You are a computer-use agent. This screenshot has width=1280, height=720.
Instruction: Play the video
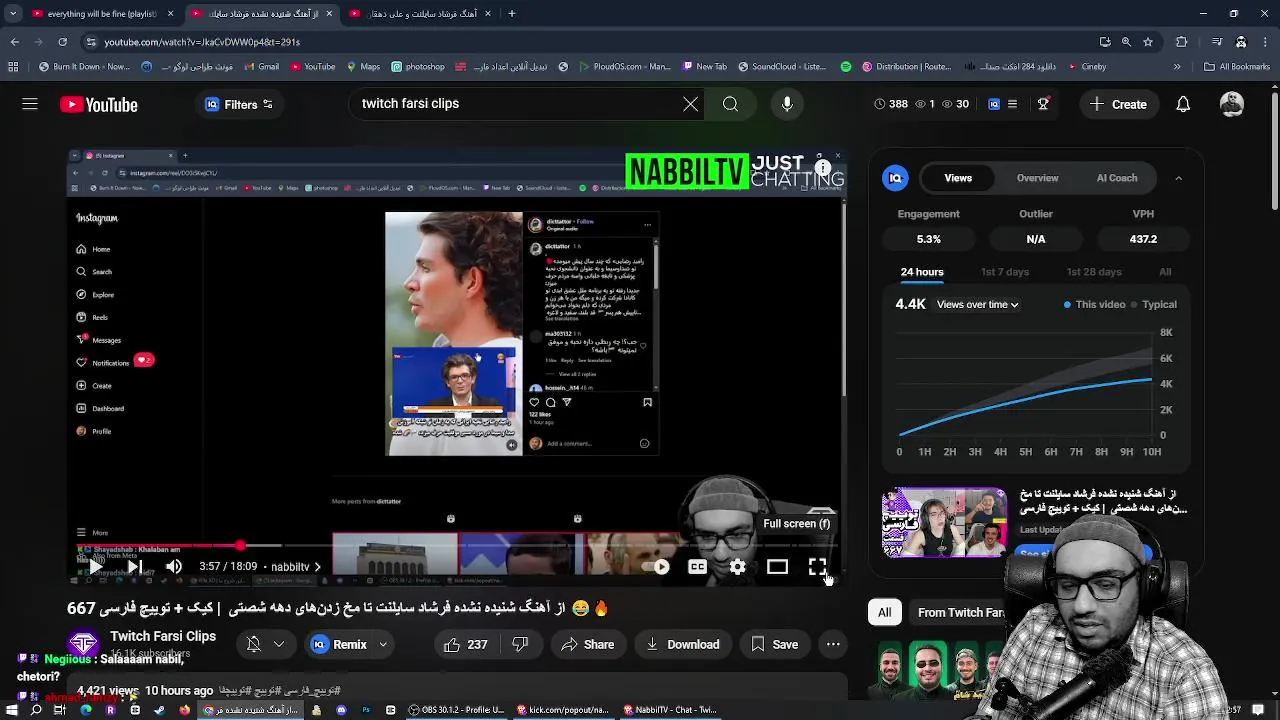click(x=95, y=567)
